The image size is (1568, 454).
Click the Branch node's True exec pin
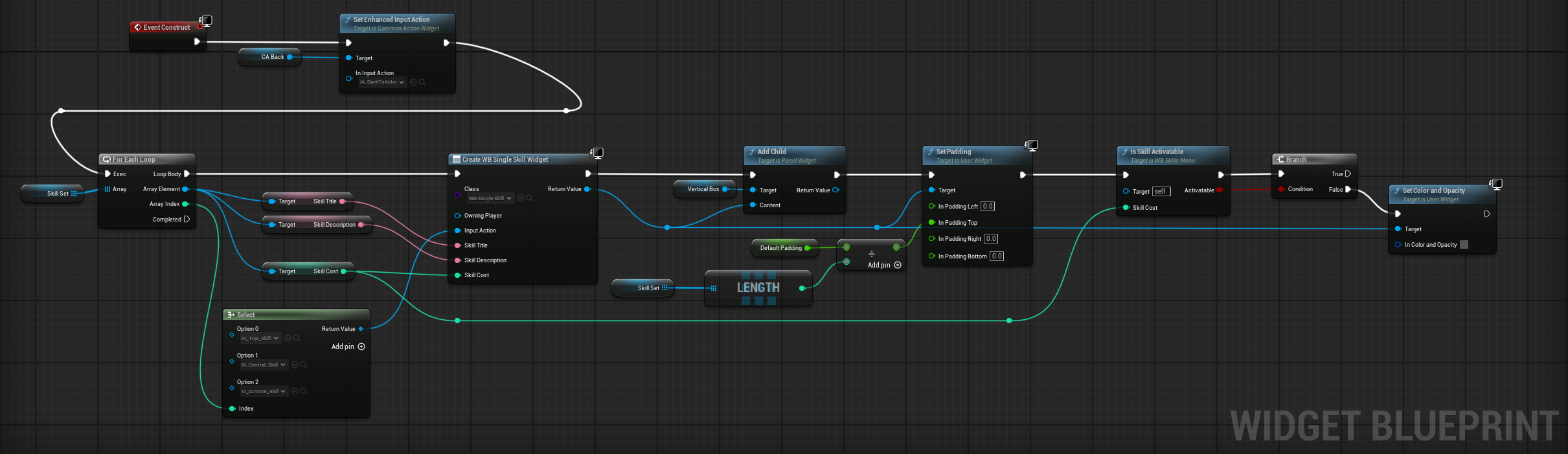tap(1348, 174)
